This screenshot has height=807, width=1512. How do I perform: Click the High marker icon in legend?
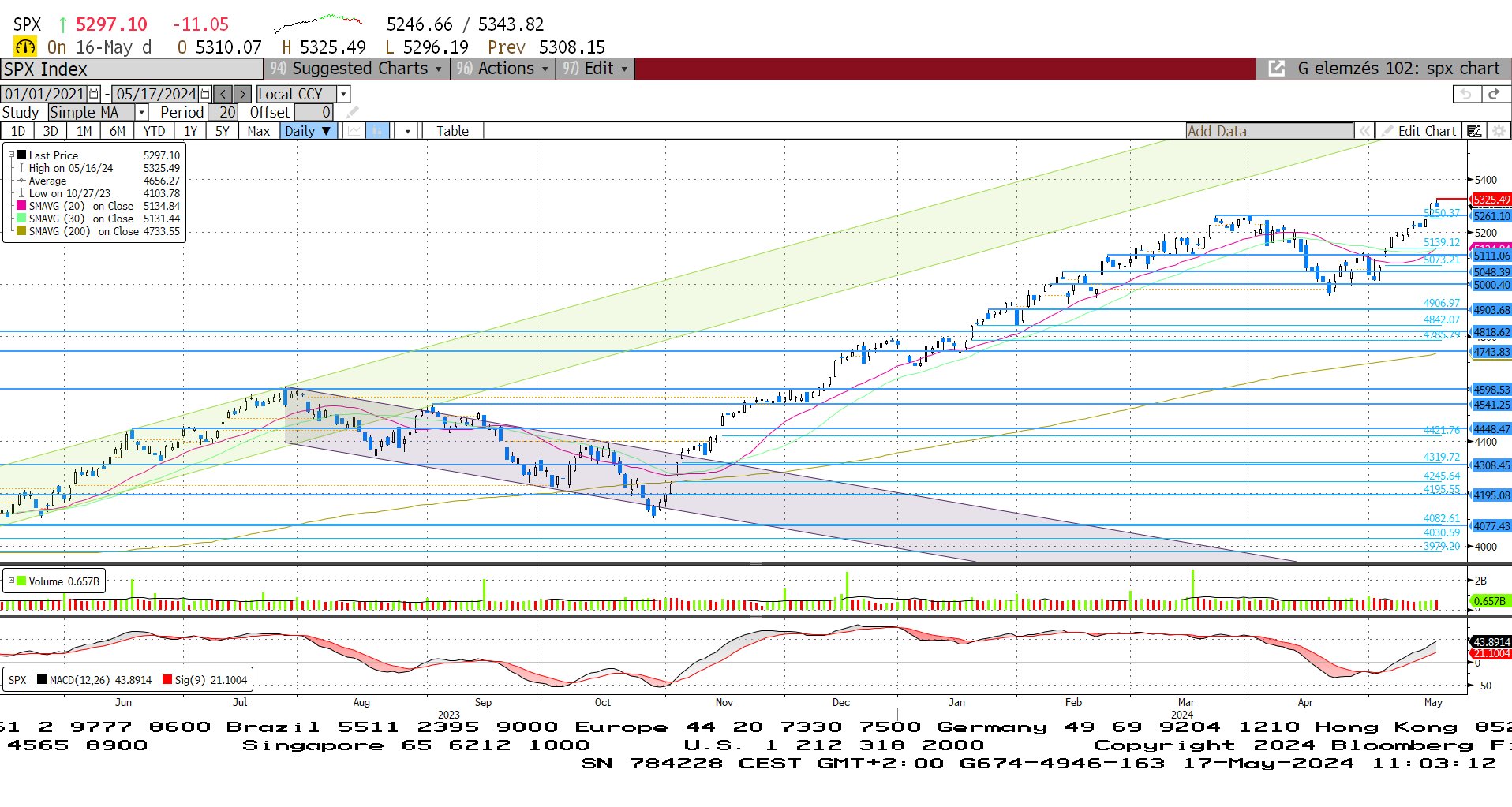pyautogui.click(x=21, y=168)
